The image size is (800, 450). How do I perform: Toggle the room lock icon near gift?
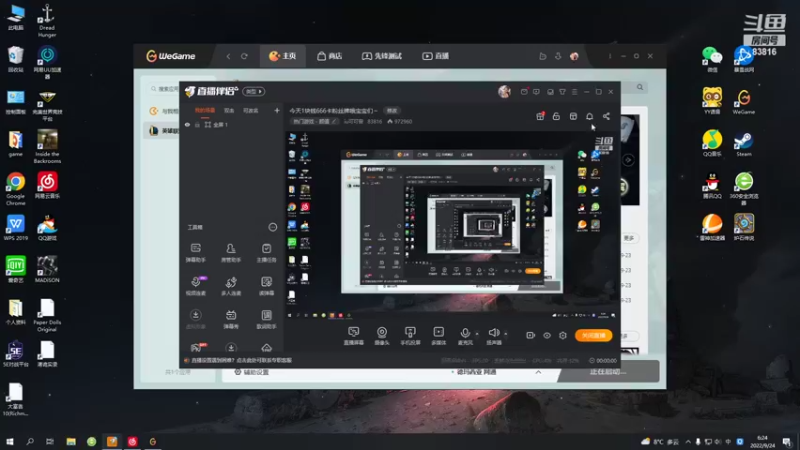click(556, 116)
